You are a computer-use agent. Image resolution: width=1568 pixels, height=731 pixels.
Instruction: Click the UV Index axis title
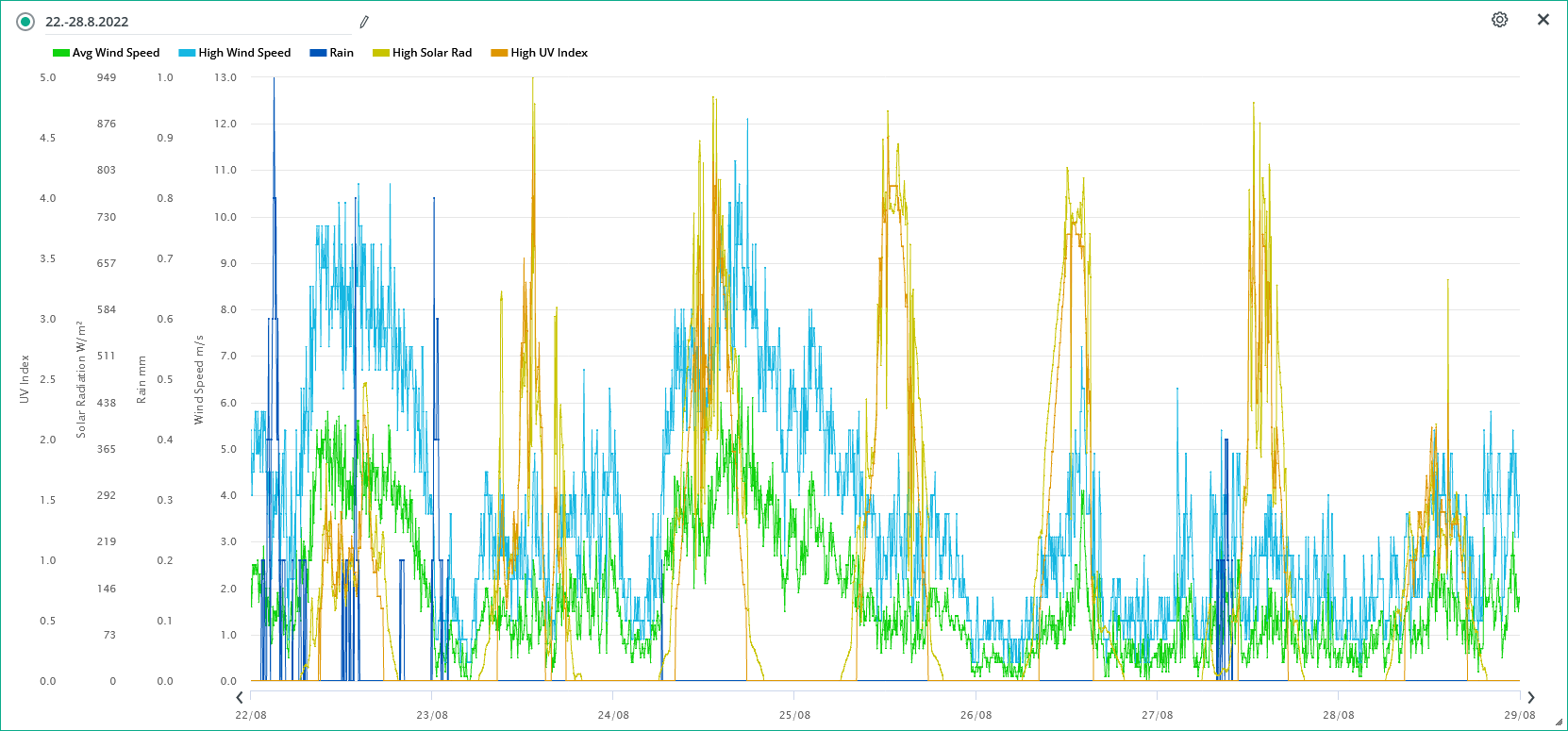tap(25, 379)
